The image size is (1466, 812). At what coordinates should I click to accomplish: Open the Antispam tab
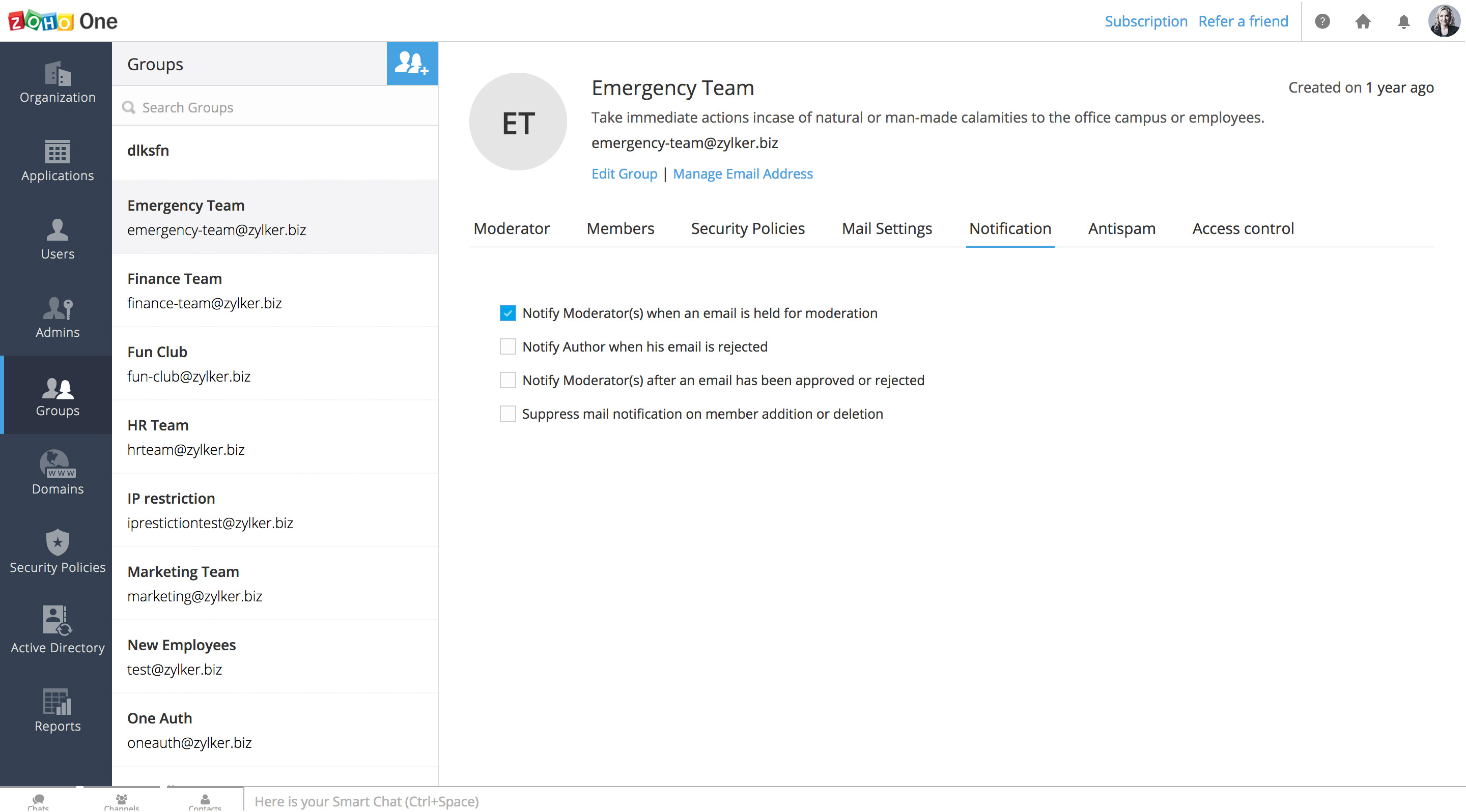tap(1121, 228)
